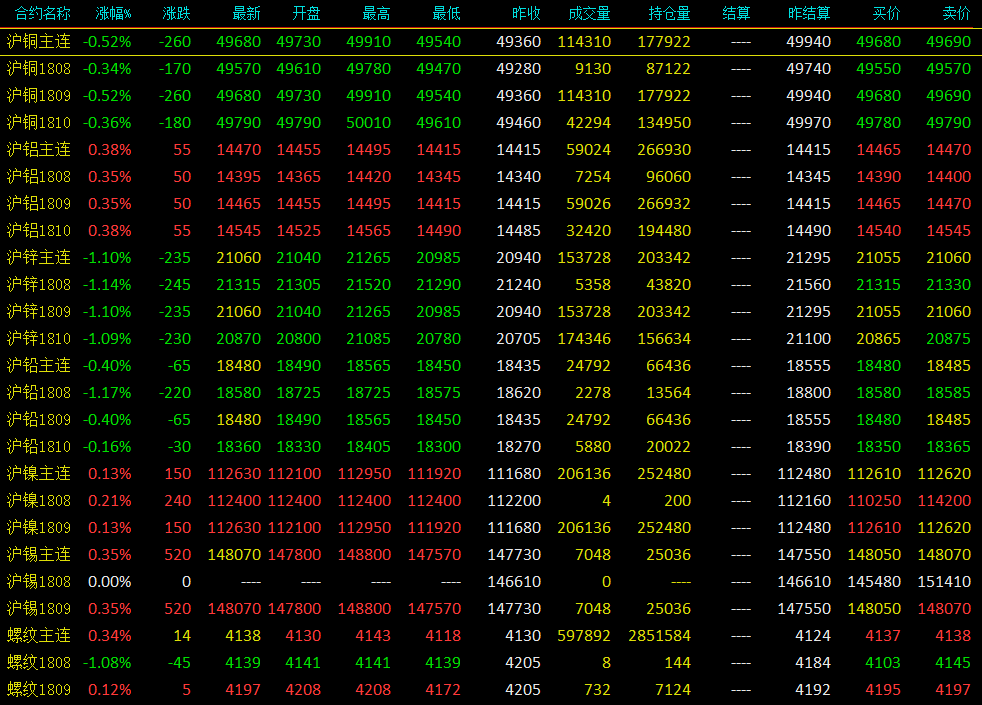982x705 pixels.
Task: Select the 沪镍主连 contract row
Action: (491, 473)
